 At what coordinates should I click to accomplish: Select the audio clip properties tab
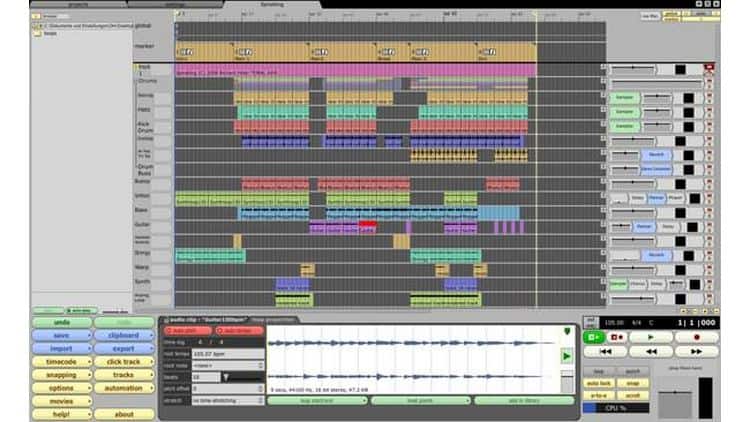(208, 319)
